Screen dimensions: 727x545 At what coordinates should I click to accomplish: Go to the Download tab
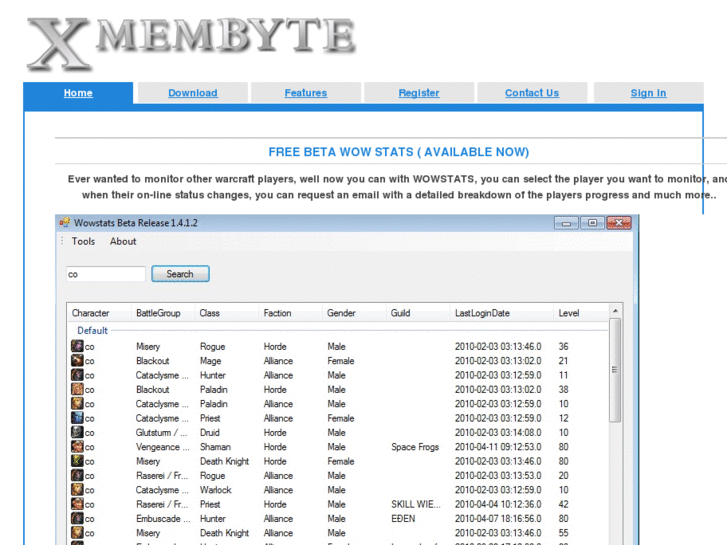coord(192,93)
